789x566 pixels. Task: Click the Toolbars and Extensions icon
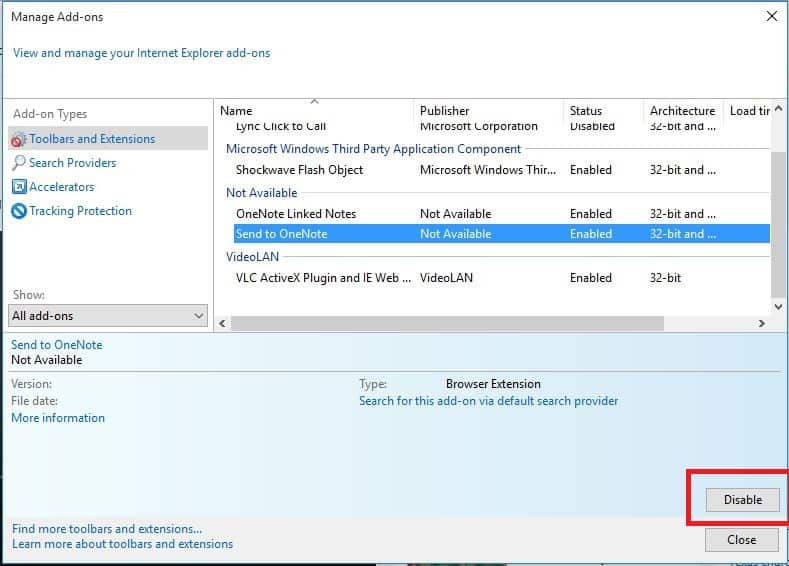pyautogui.click(x=19, y=139)
